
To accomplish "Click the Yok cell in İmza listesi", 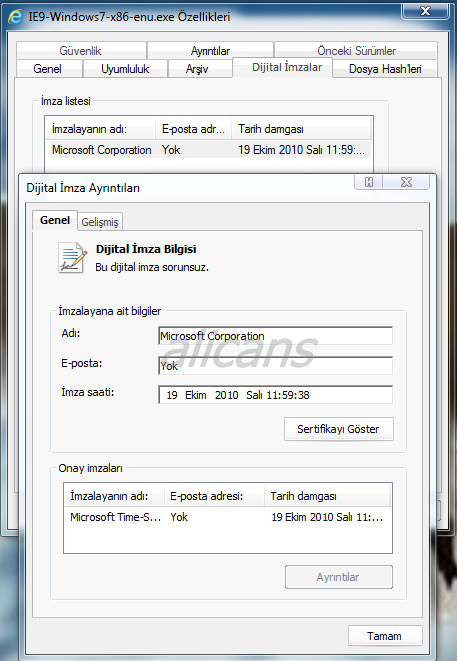I will coord(171,150).
